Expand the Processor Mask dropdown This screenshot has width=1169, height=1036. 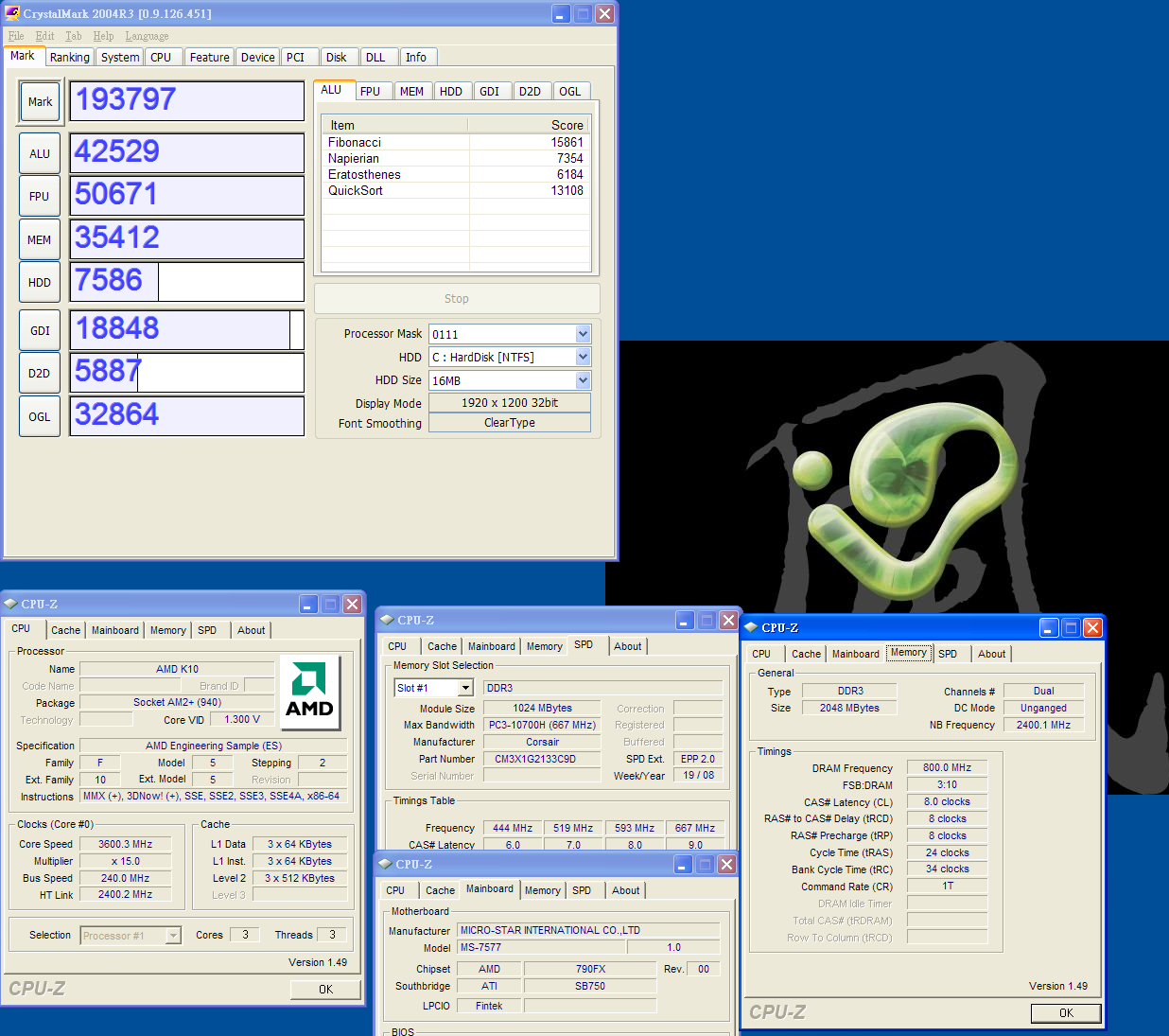point(583,334)
